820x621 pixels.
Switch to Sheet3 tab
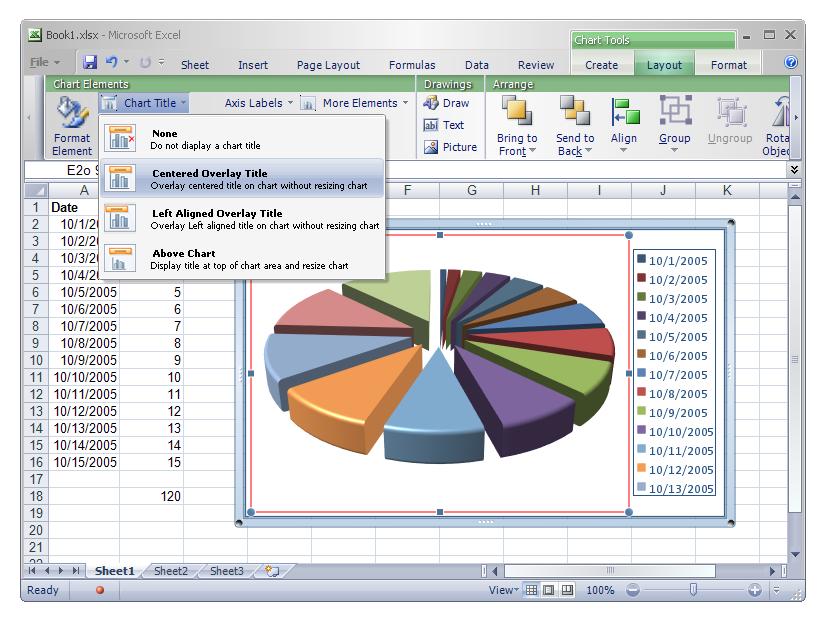[227, 571]
